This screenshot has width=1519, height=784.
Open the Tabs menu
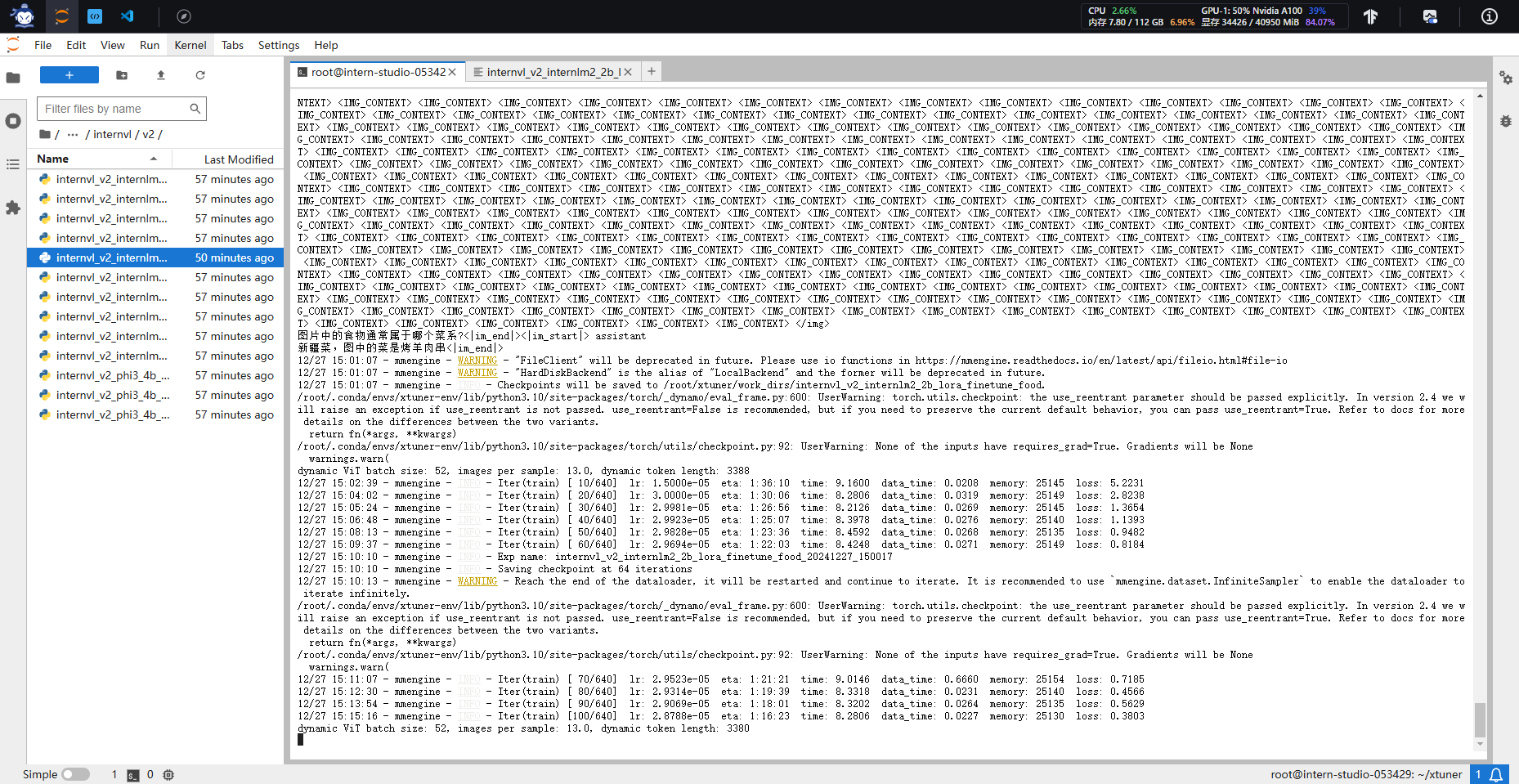click(x=232, y=45)
